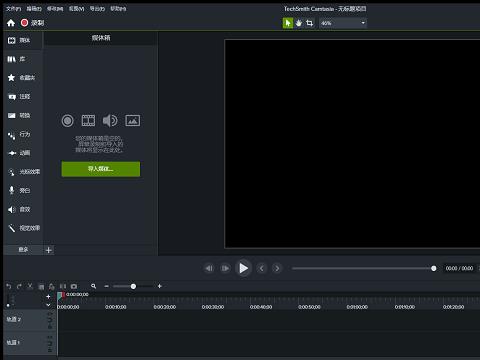
Task: Select the crop tool above the canvas
Action: [x=310, y=23]
